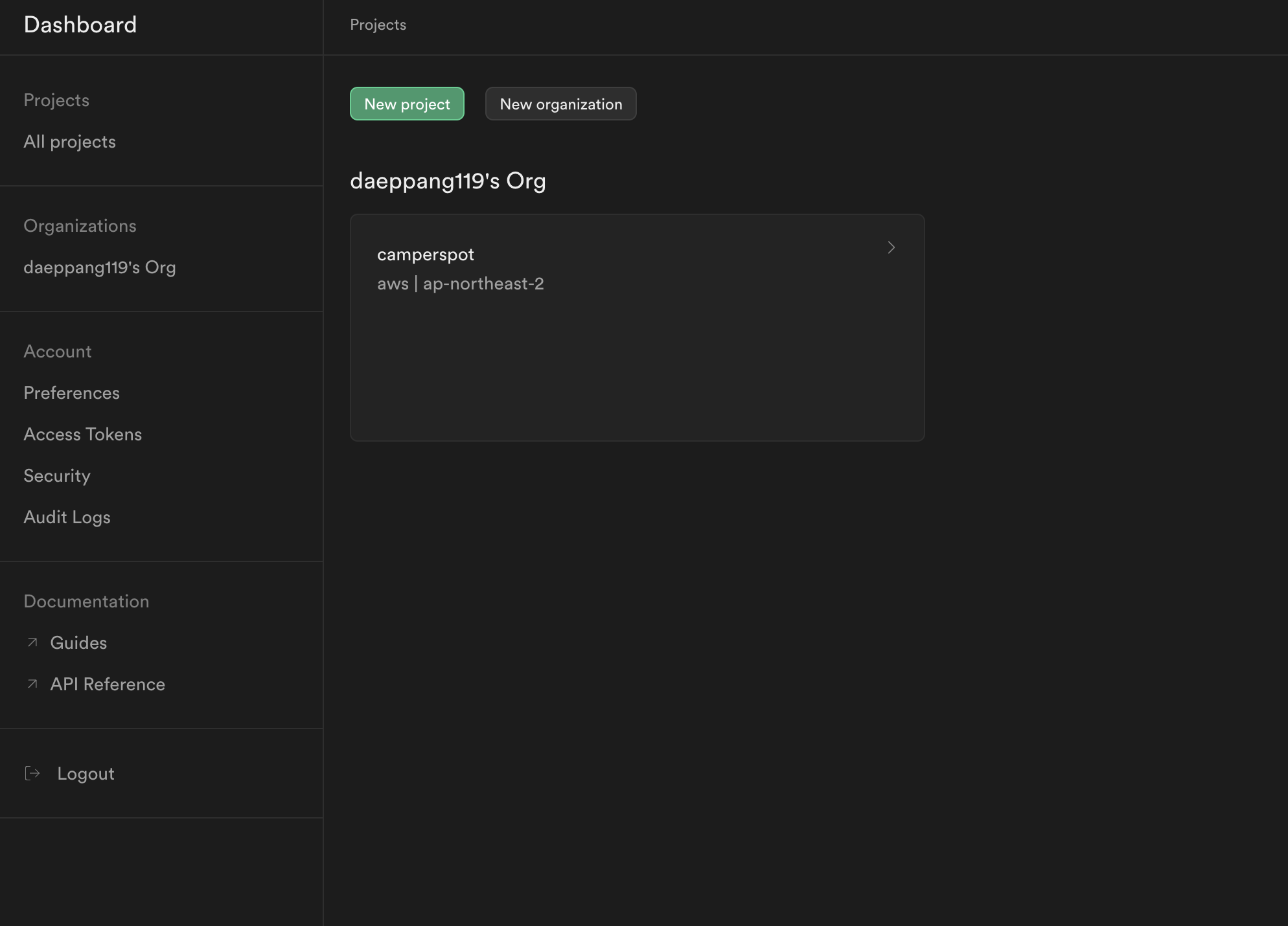Click the Logout text in the sidebar
The width and height of the screenshot is (1288, 926).
[86, 774]
